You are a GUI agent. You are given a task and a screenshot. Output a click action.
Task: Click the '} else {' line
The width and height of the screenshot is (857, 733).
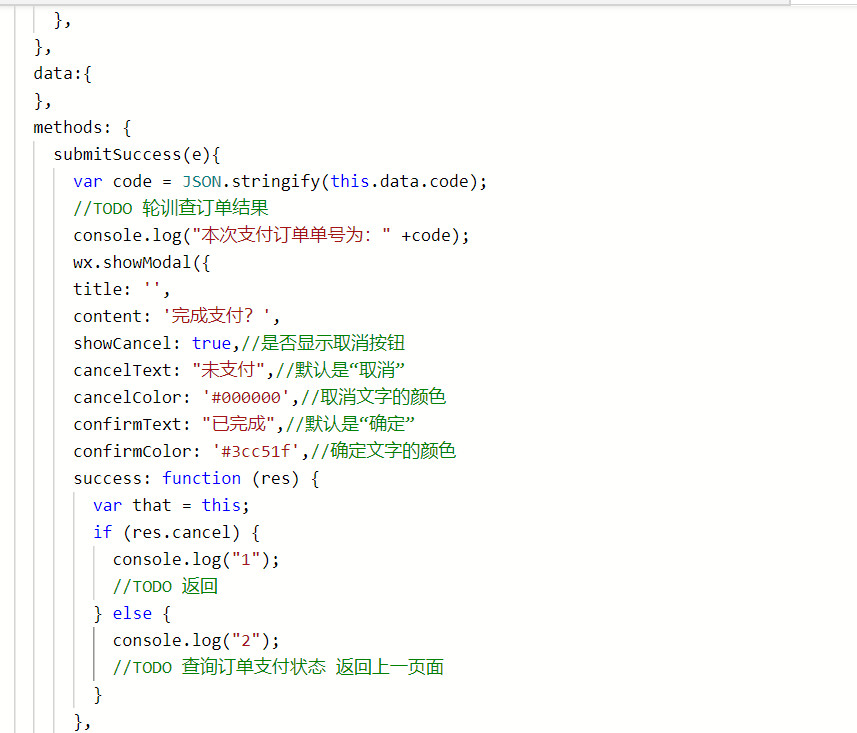tap(132, 613)
